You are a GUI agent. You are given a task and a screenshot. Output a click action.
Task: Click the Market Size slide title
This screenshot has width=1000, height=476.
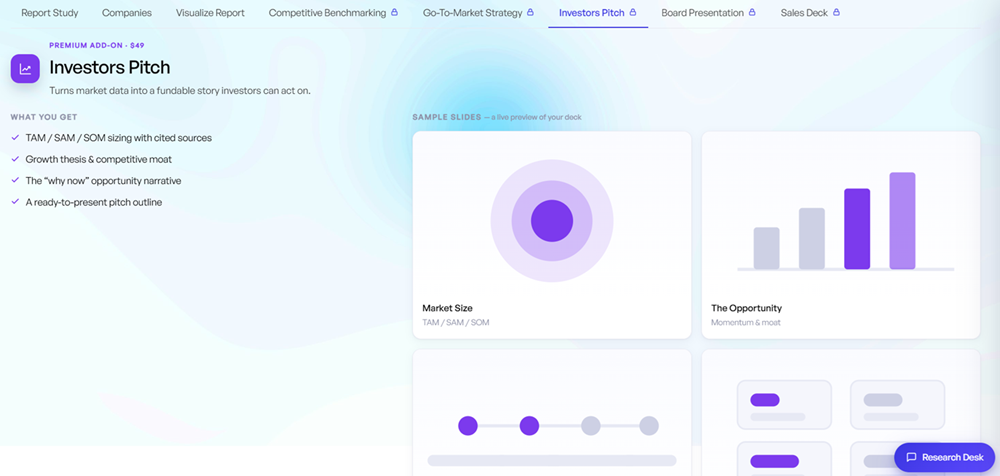coord(447,308)
